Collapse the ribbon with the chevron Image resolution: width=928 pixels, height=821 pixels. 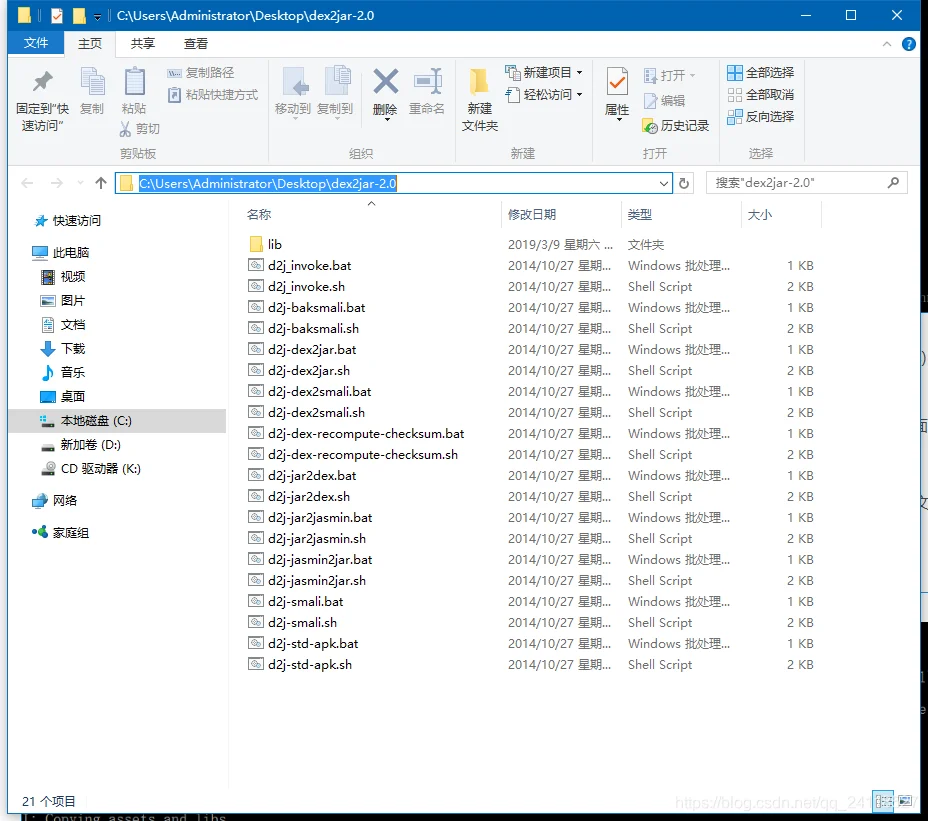point(887,44)
